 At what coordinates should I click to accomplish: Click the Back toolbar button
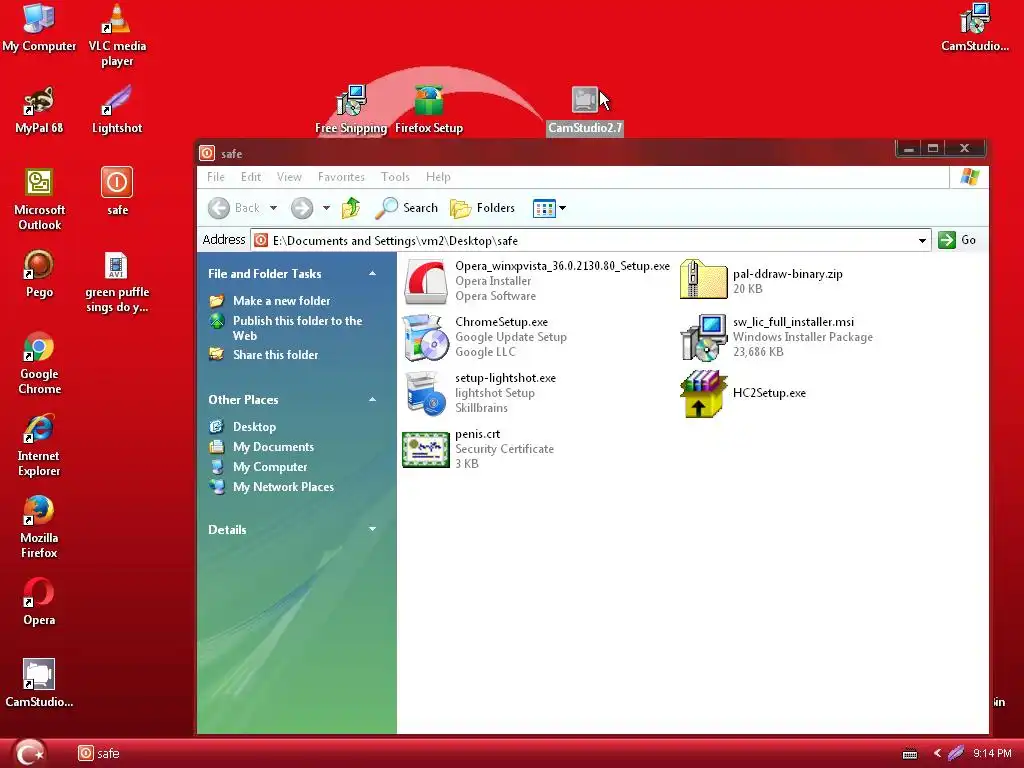pyautogui.click(x=234, y=208)
